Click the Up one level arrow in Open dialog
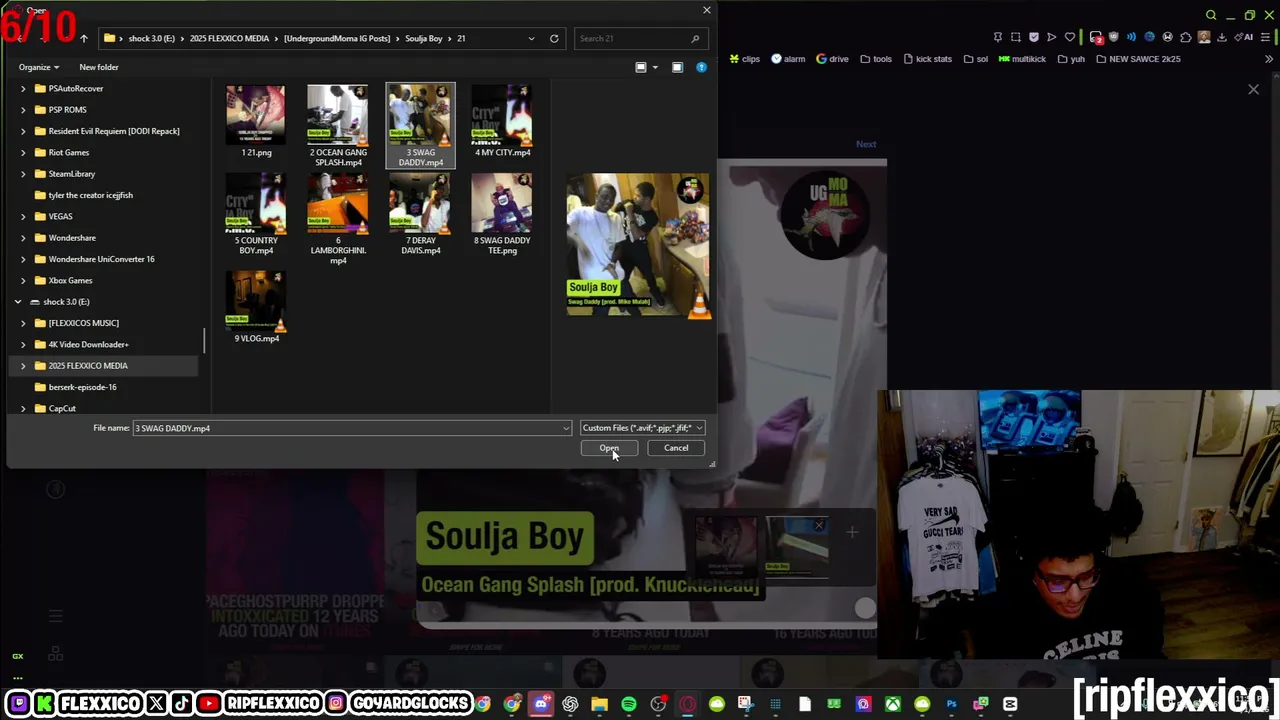The height and width of the screenshot is (720, 1280). tap(83, 39)
